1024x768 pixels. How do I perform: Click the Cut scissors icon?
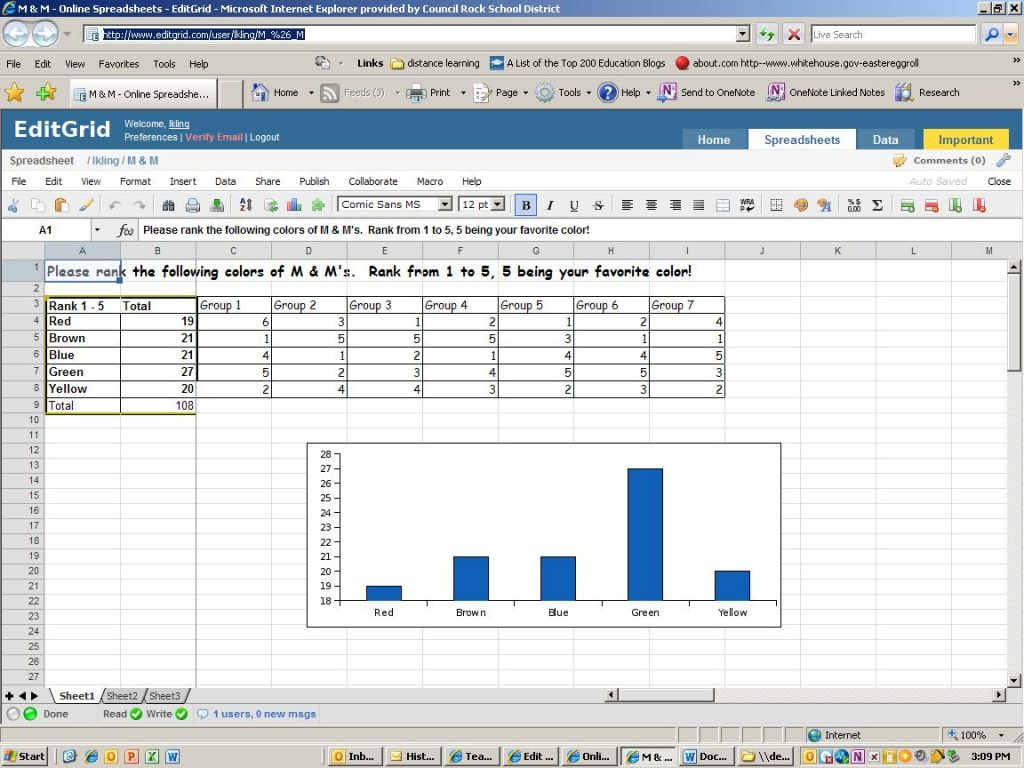tap(13, 205)
